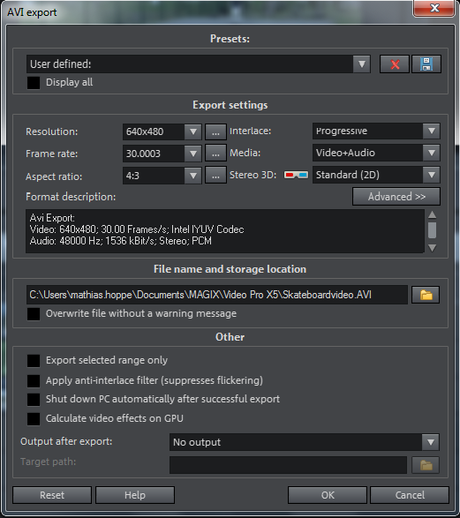The image size is (460, 518).
Task: Open custom aspect ratio ellipsis button
Action: click(216, 176)
